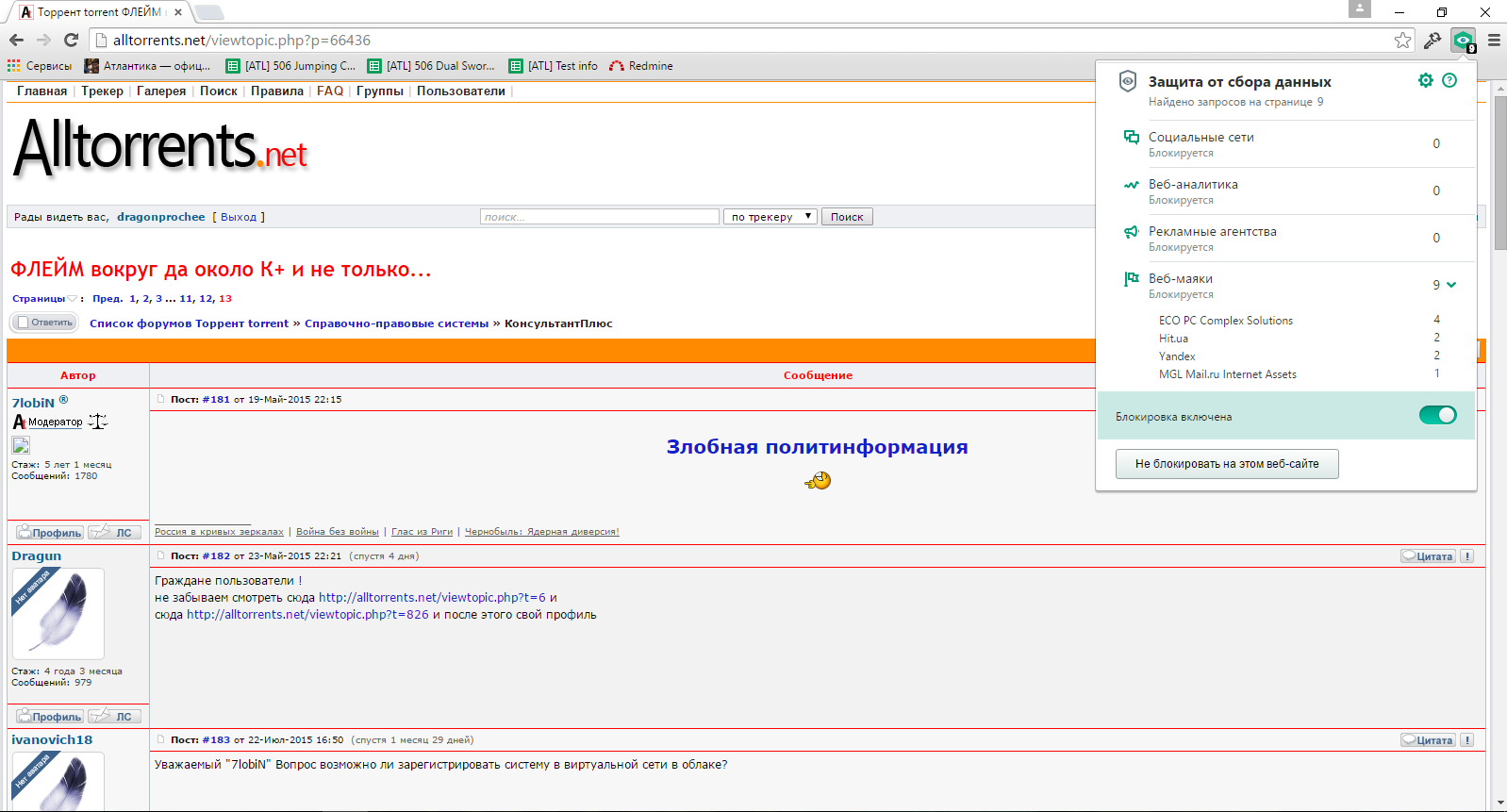
Task: Click the data protection extension icon
Action: tap(1463, 41)
